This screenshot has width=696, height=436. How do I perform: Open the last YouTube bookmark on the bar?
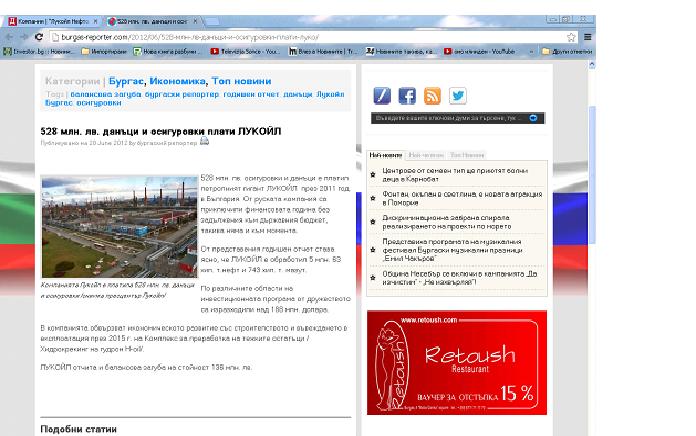click(480, 52)
